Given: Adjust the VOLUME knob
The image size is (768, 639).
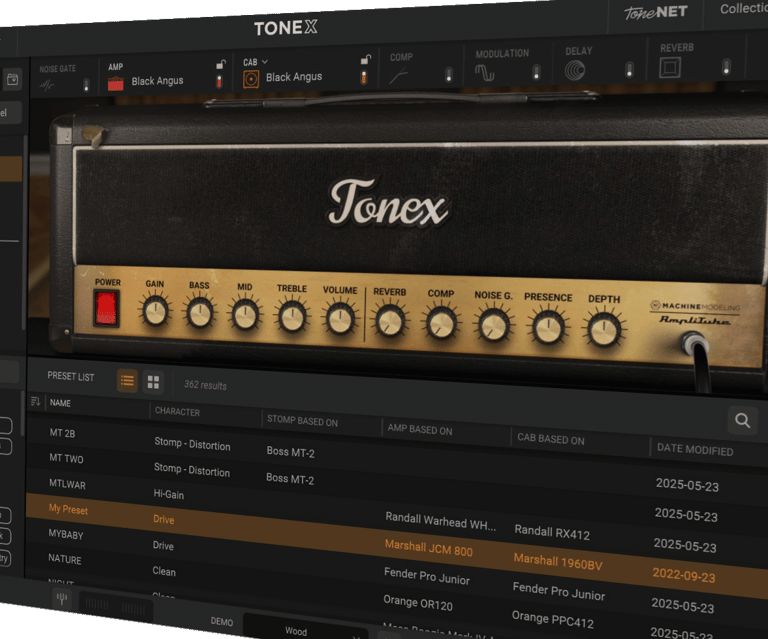Looking at the screenshot, I should click(340, 319).
